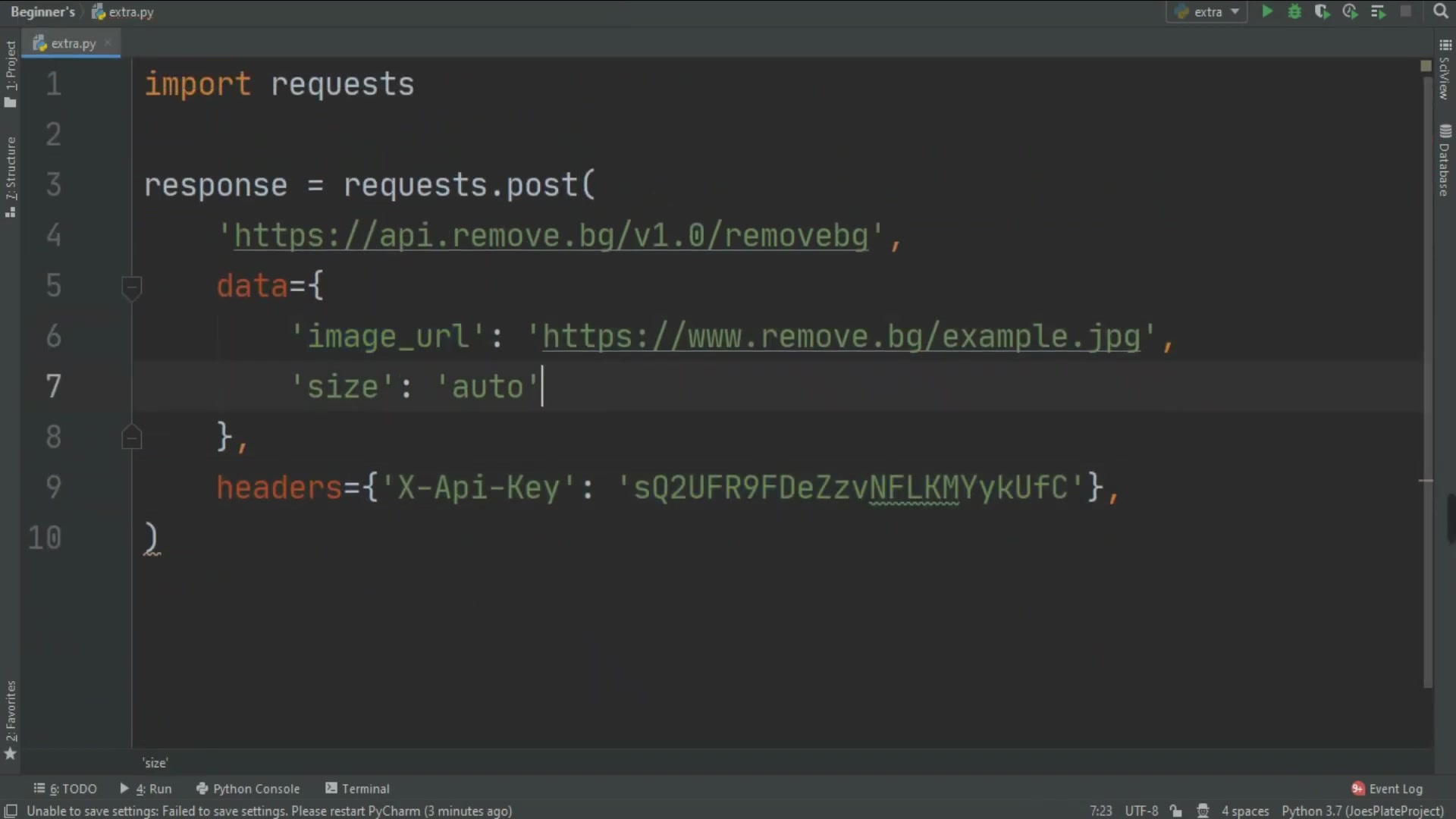Click the 'auto' string value
Viewport: 1456px width, 819px height.
point(488,387)
